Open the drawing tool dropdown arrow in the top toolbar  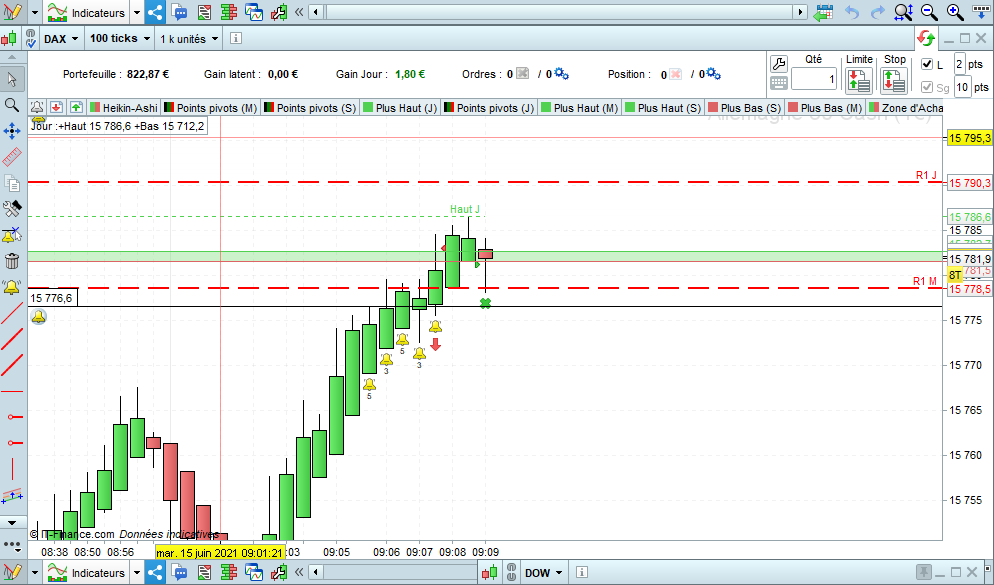tap(34, 12)
